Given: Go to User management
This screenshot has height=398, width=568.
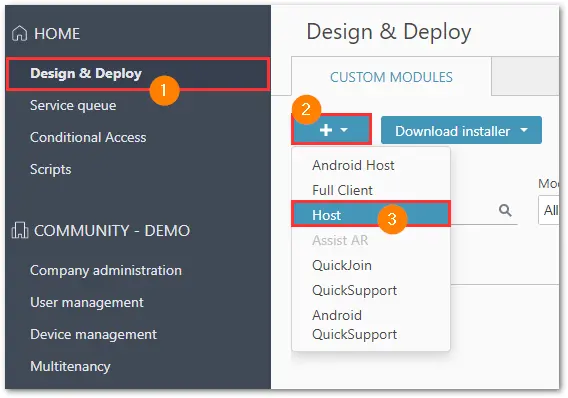Looking at the screenshot, I should [x=87, y=302].
